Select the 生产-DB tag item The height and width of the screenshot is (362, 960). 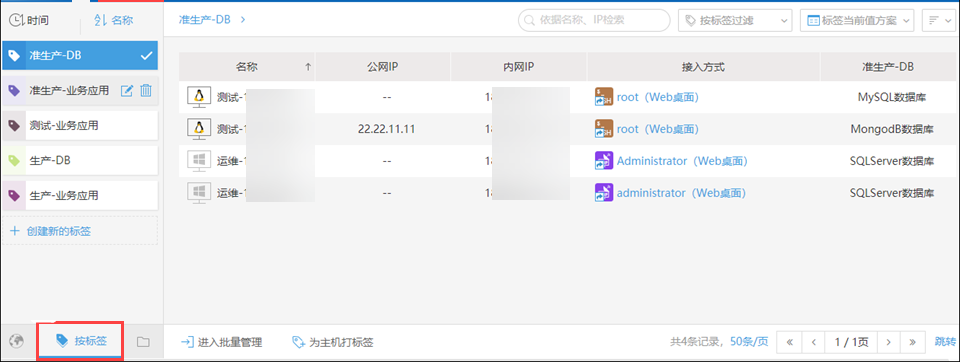click(80, 161)
